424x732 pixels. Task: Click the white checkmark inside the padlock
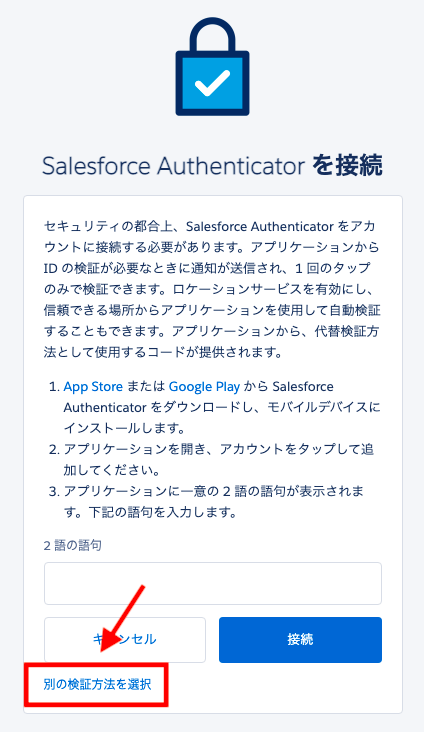point(212,83)
